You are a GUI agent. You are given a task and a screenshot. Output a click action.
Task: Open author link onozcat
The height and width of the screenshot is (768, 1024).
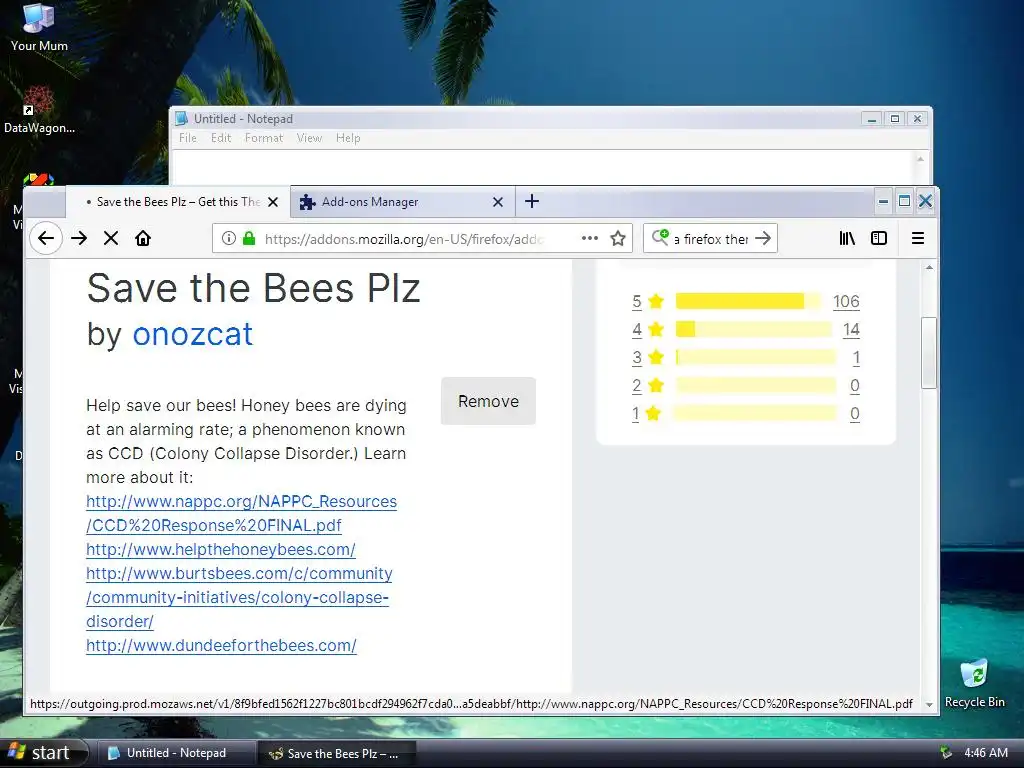[x=193, y=334]
